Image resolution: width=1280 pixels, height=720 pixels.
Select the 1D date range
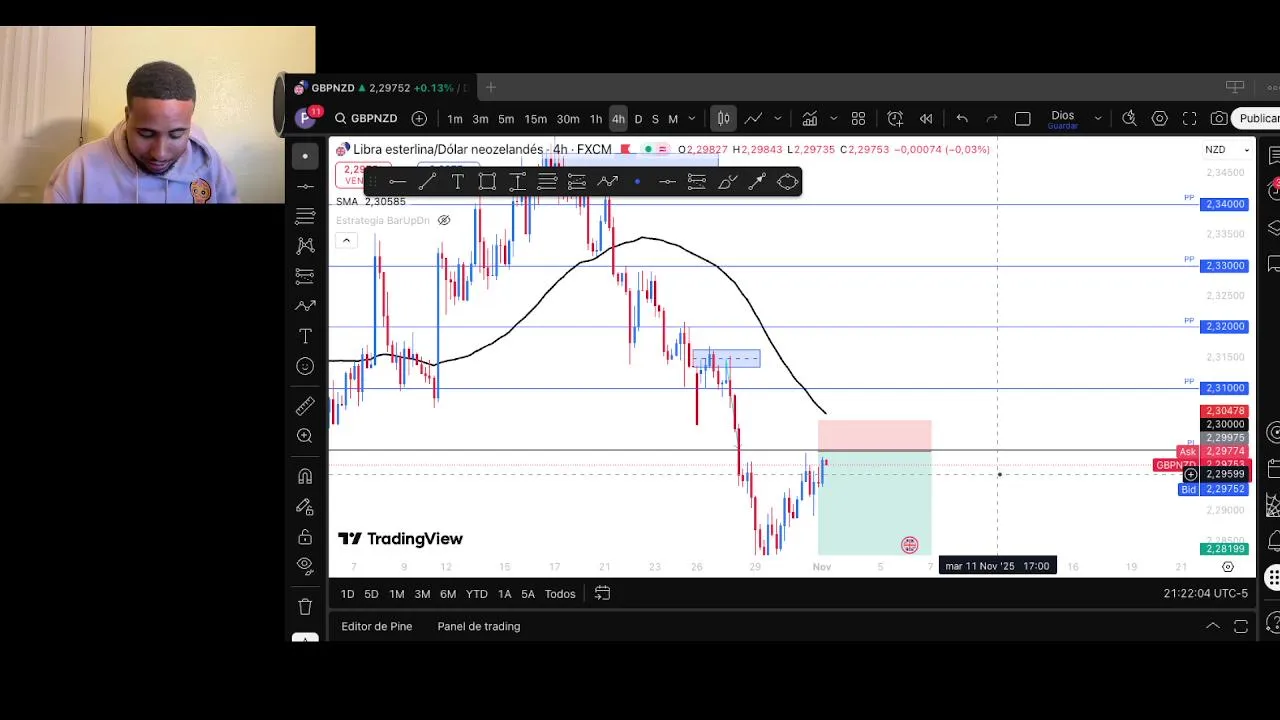click(347, 594)
